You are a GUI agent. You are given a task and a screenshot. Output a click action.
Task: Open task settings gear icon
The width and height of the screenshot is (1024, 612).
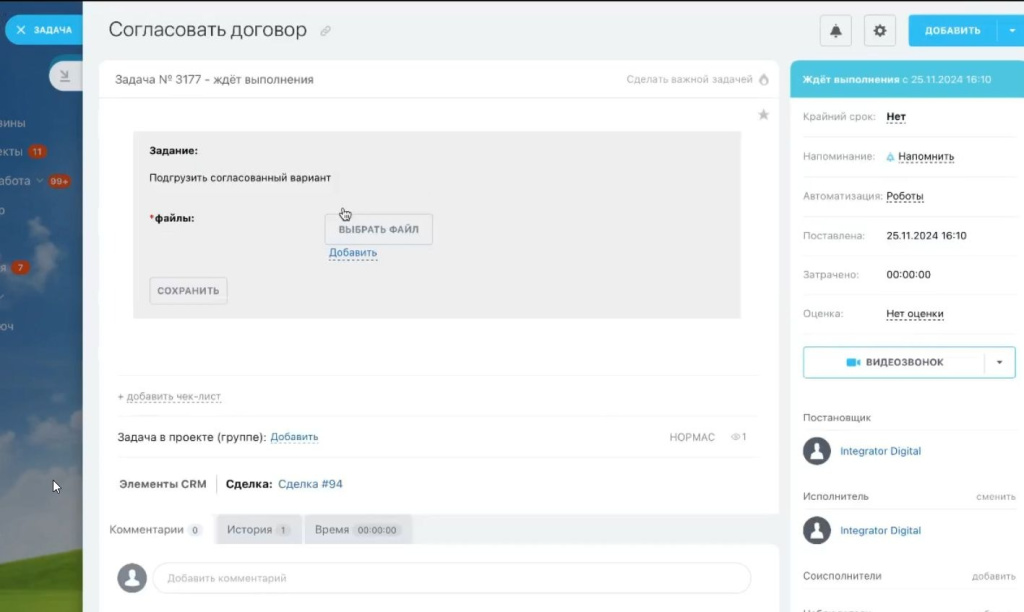point(880,31)
